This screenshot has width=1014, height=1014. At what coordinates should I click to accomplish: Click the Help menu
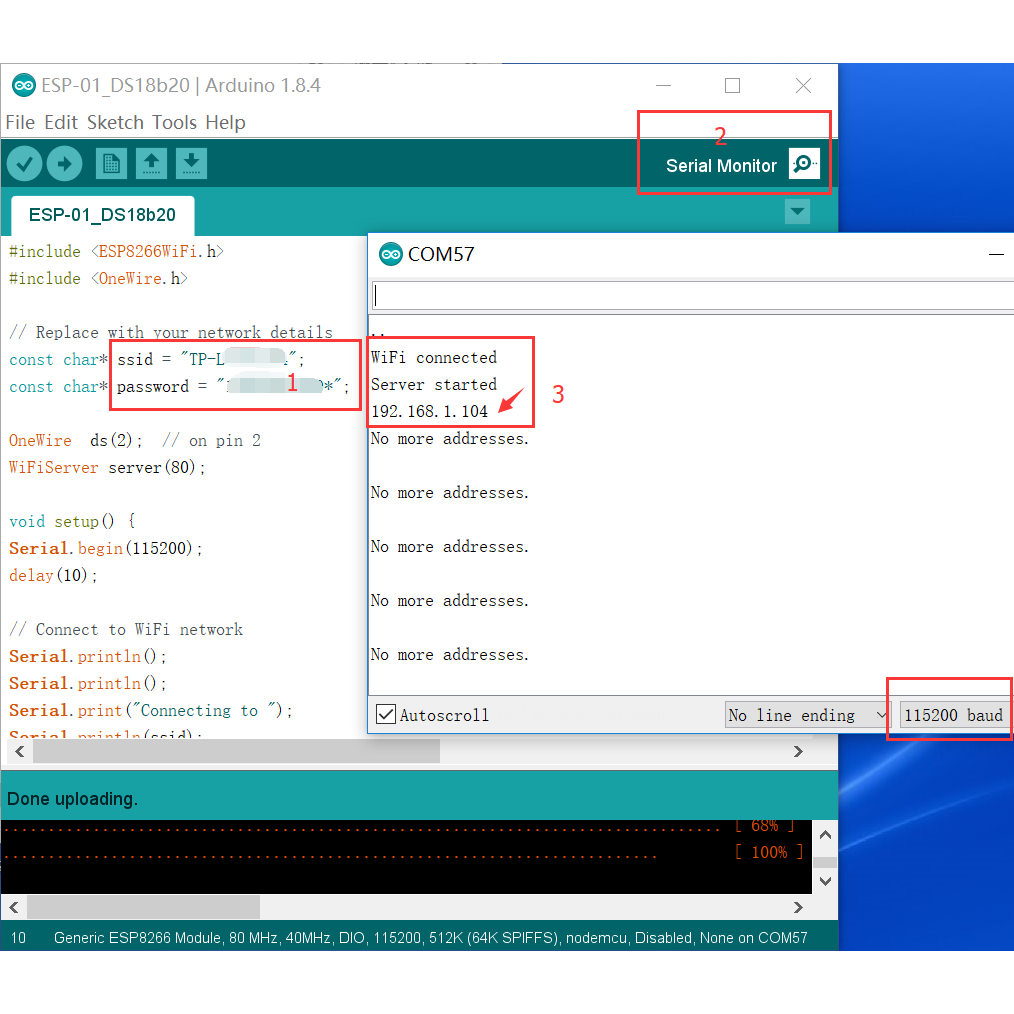pyautogui.click(x=225, y=122)
